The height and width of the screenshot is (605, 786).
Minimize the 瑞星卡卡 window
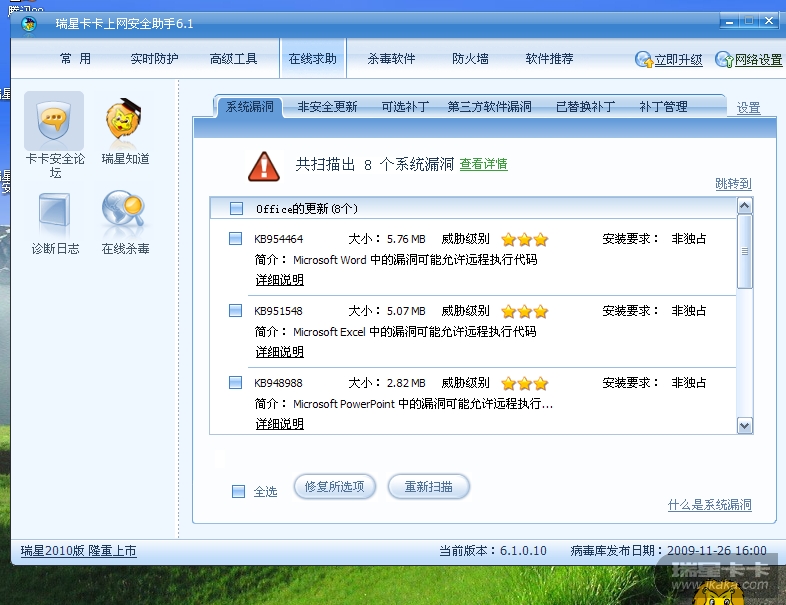(729, 21)
